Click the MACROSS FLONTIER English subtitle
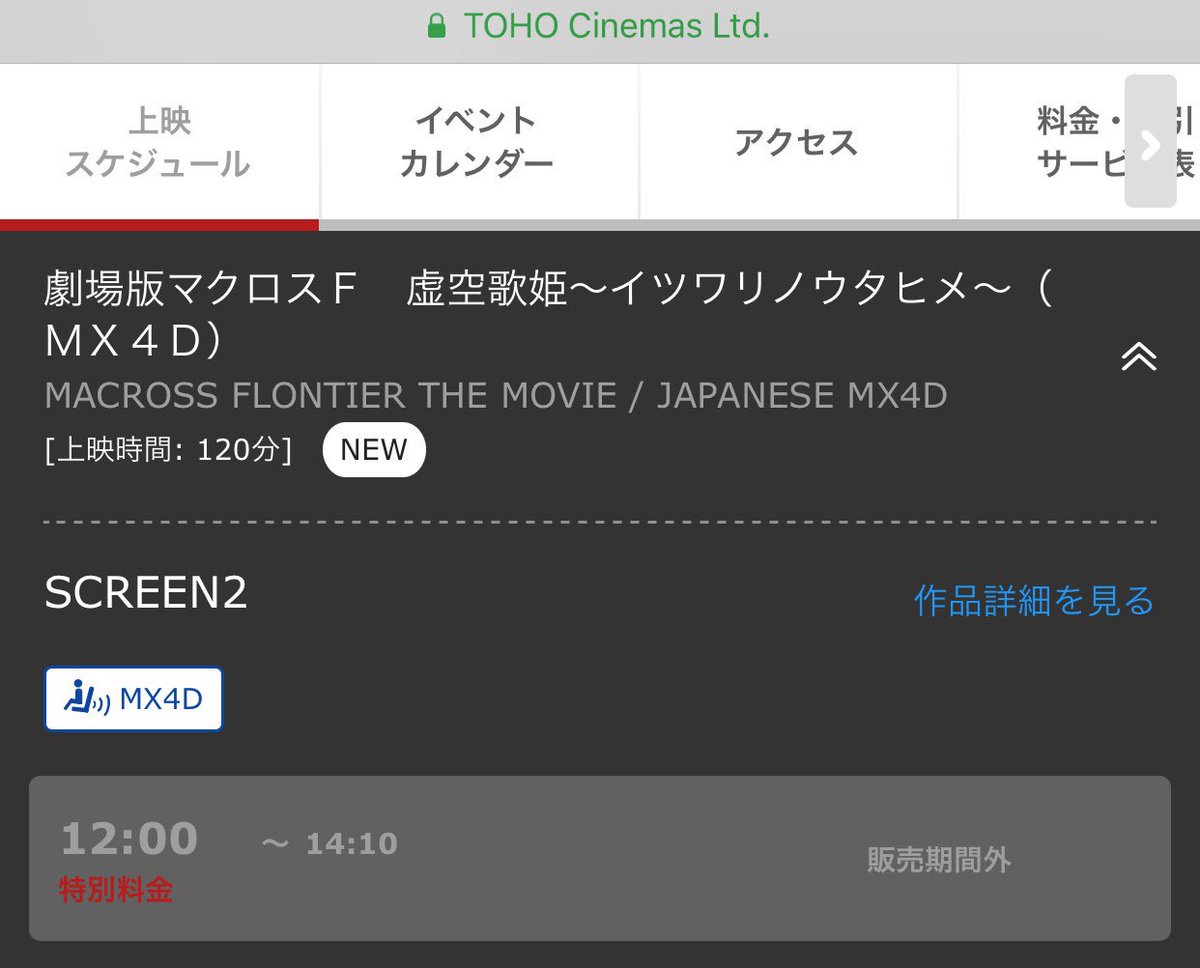The height and width of the screenshot is (968, 1200). (496, 396)
